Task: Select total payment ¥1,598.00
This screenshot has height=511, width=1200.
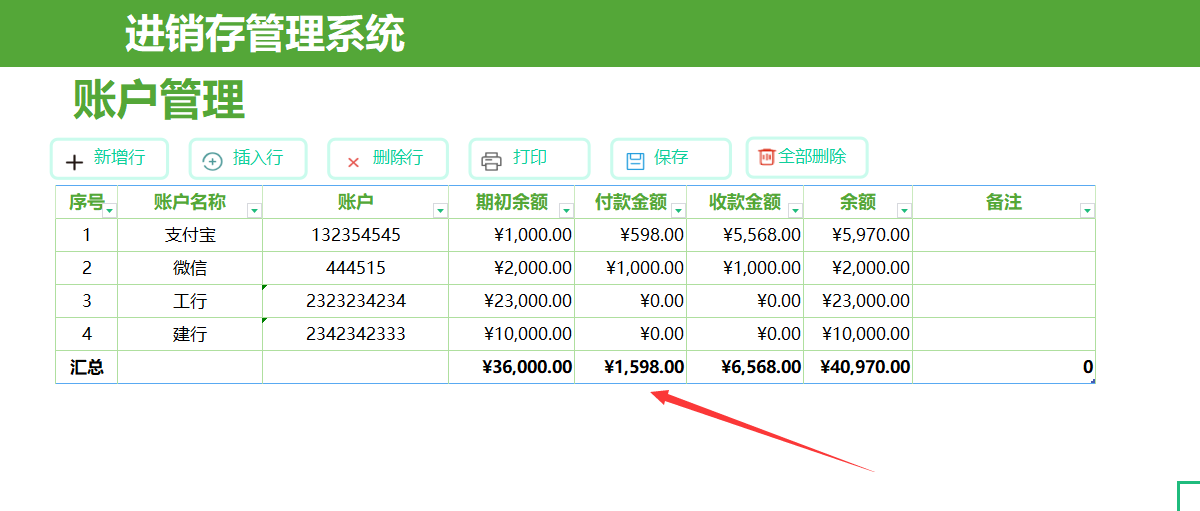Action: pos(631,367)
